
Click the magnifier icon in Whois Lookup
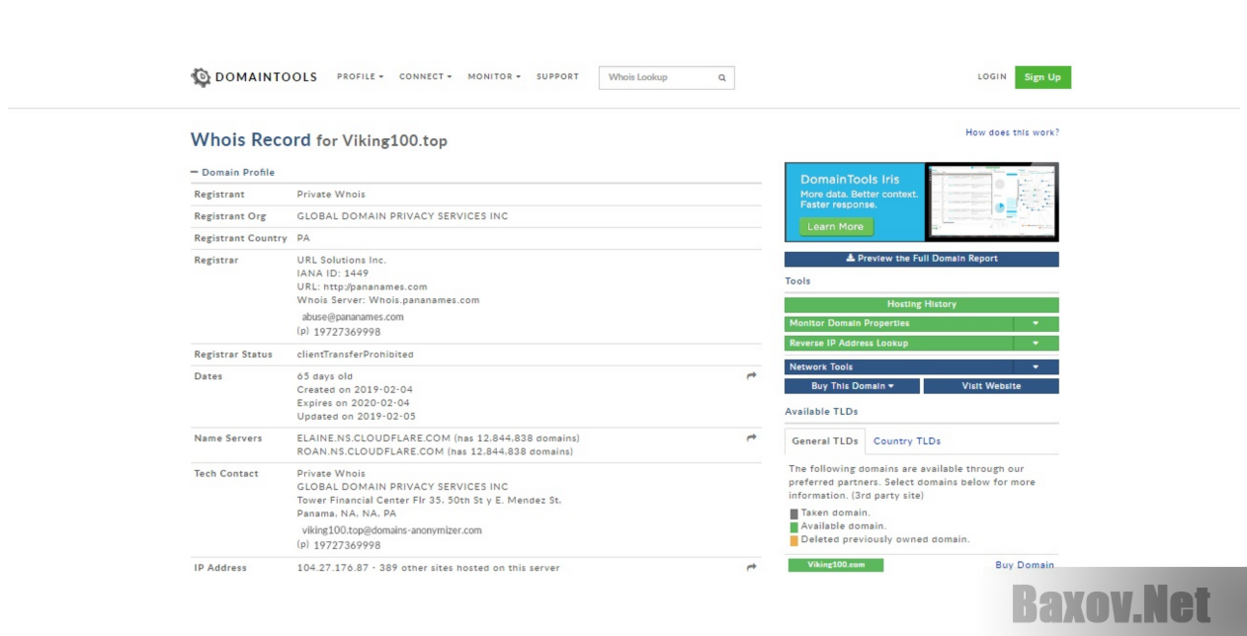coord(722,77)
